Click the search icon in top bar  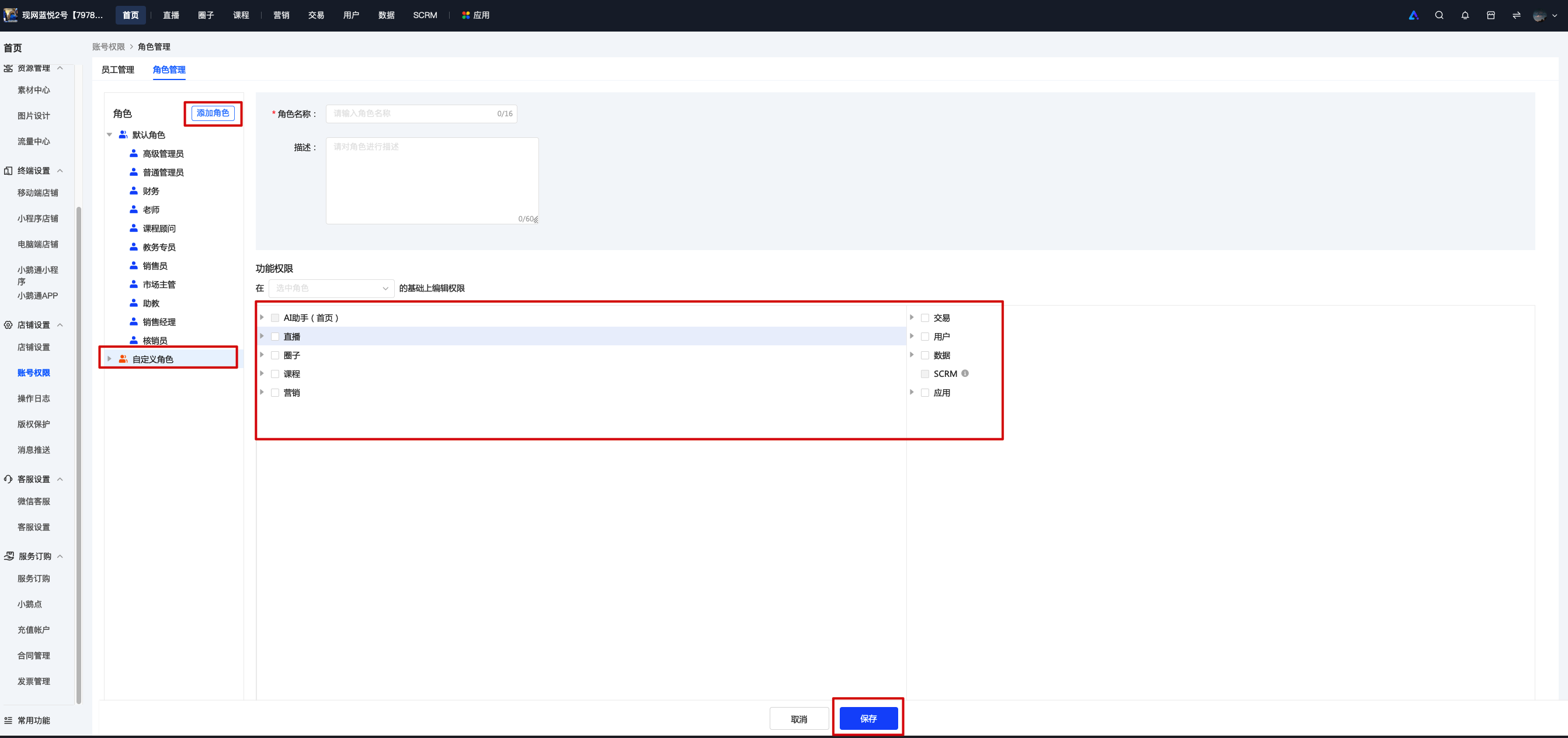pos(1439,15)
